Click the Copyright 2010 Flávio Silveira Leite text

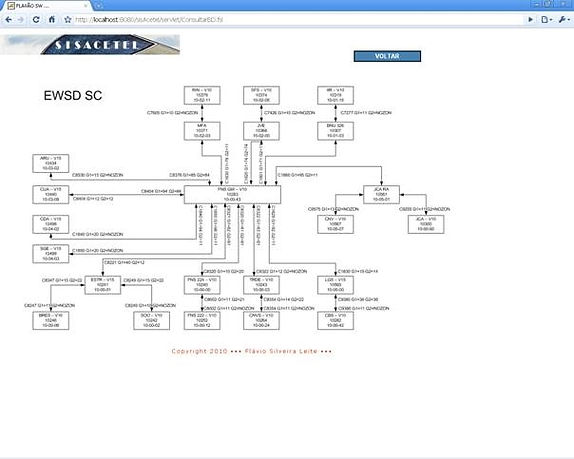(x=252, y=351)
